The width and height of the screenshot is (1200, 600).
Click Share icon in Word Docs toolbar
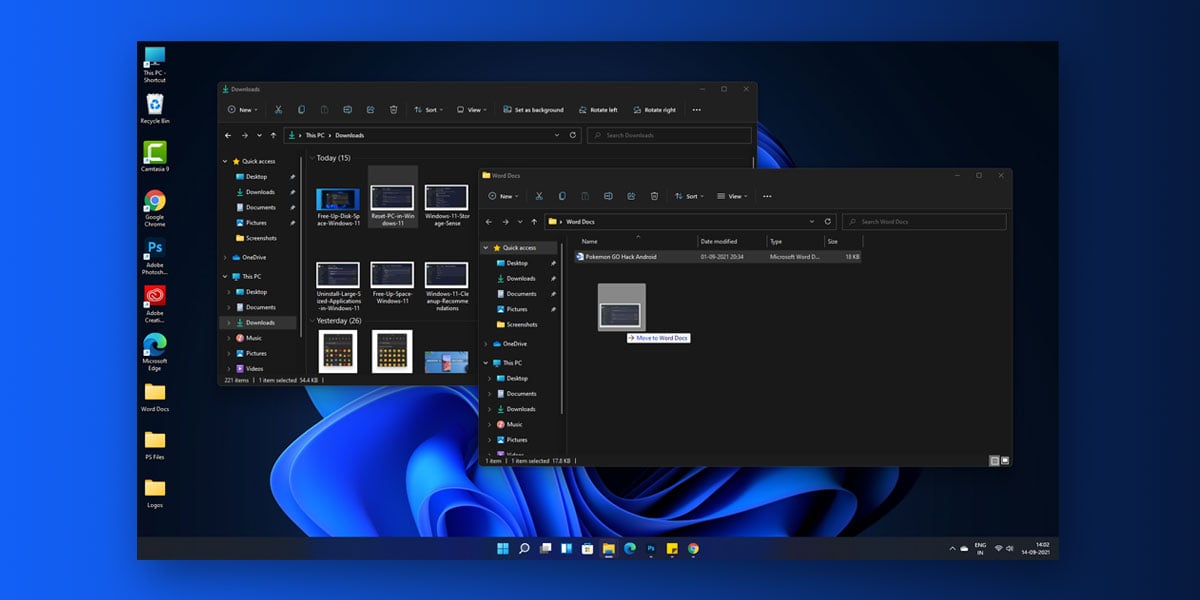(631, 196)
